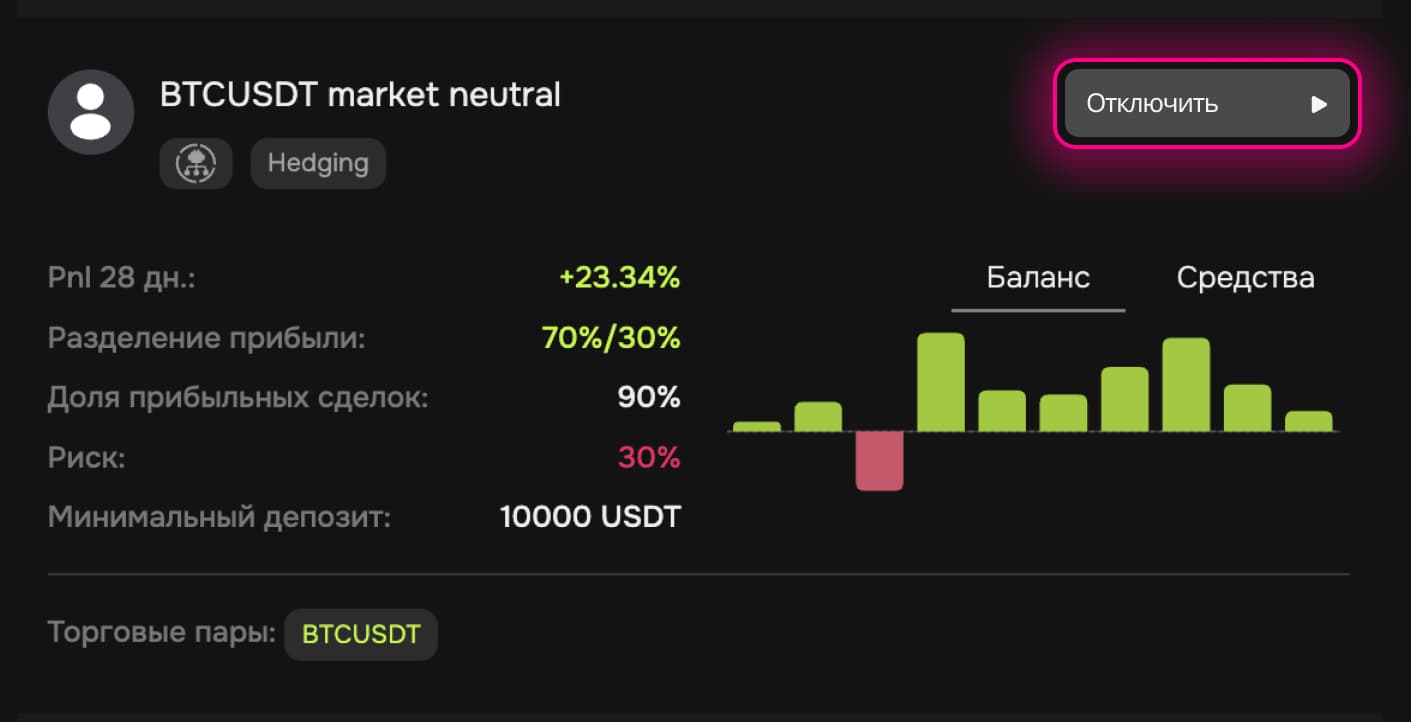Click the last green bar in balance chart
Image resolution: width=1411 pixels, height=722 pixels.
1308,421
